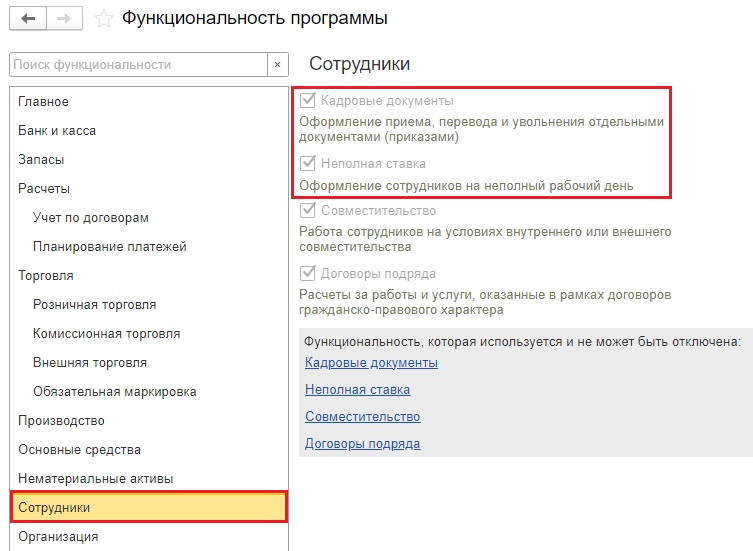The height and width of the screenshot is (551, 753).
Task: Click the 'Функциональность программы' page title
Action: pyautogui.click(x=255, y=18)
